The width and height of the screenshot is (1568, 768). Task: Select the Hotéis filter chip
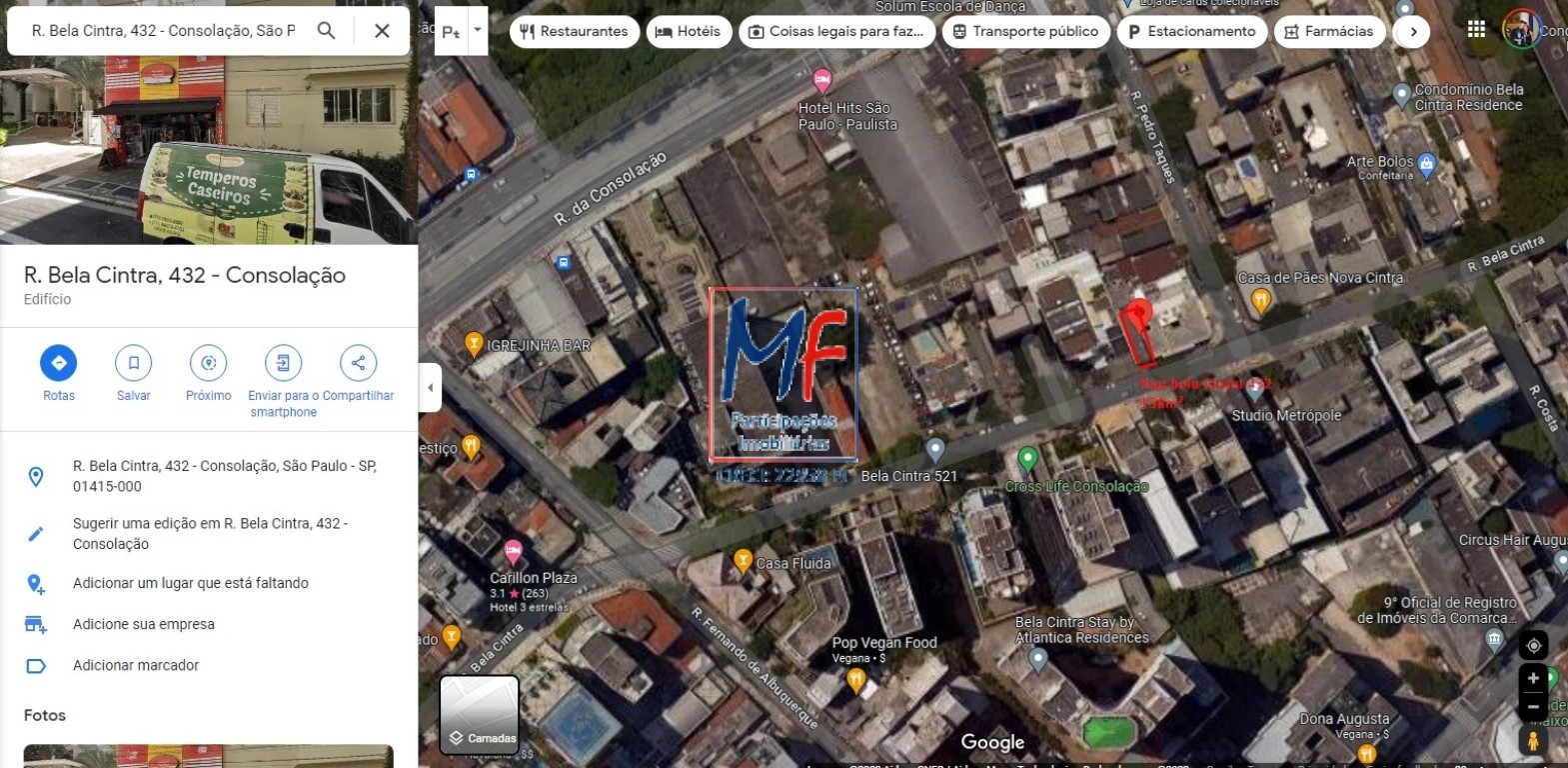point(688,32)
